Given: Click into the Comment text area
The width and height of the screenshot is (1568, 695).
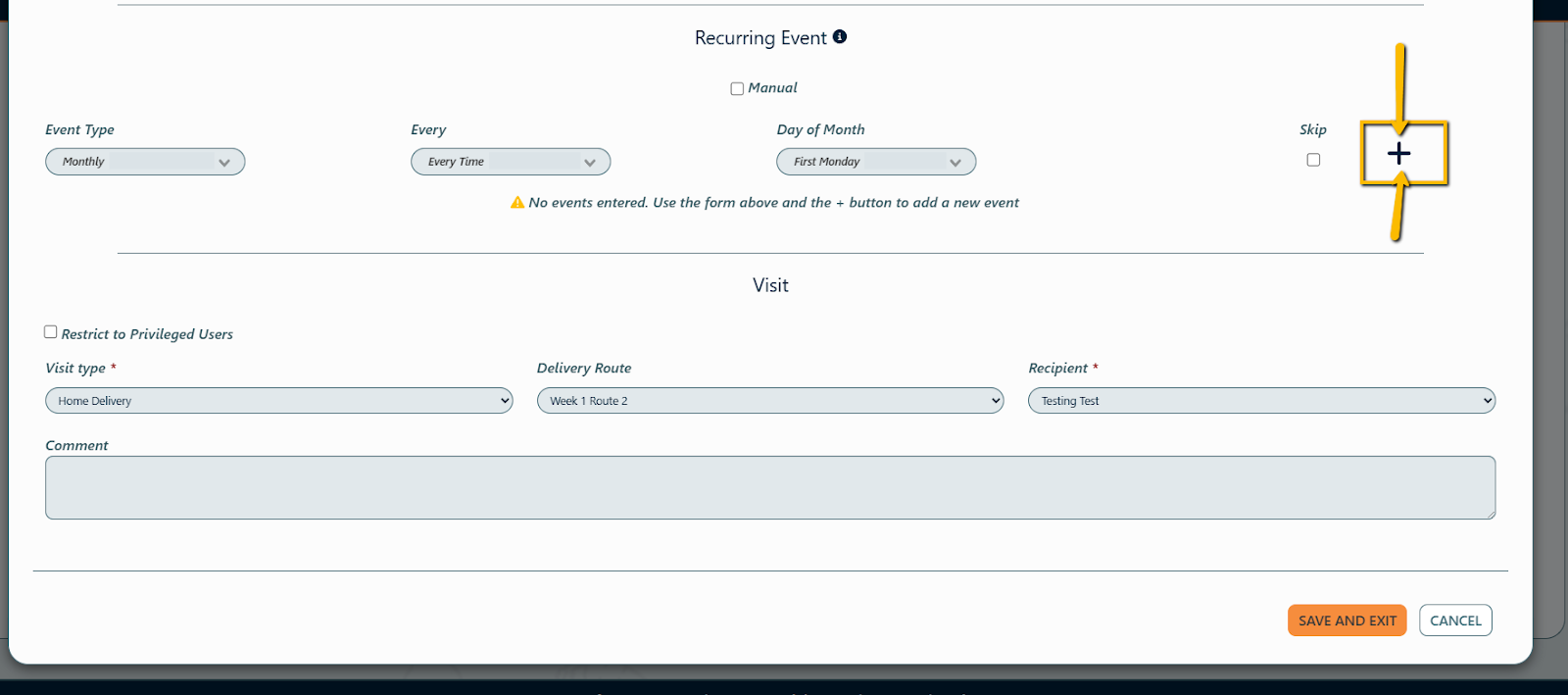Looking at the screenshot, I should pyautogui.click(x=770, y=488).
